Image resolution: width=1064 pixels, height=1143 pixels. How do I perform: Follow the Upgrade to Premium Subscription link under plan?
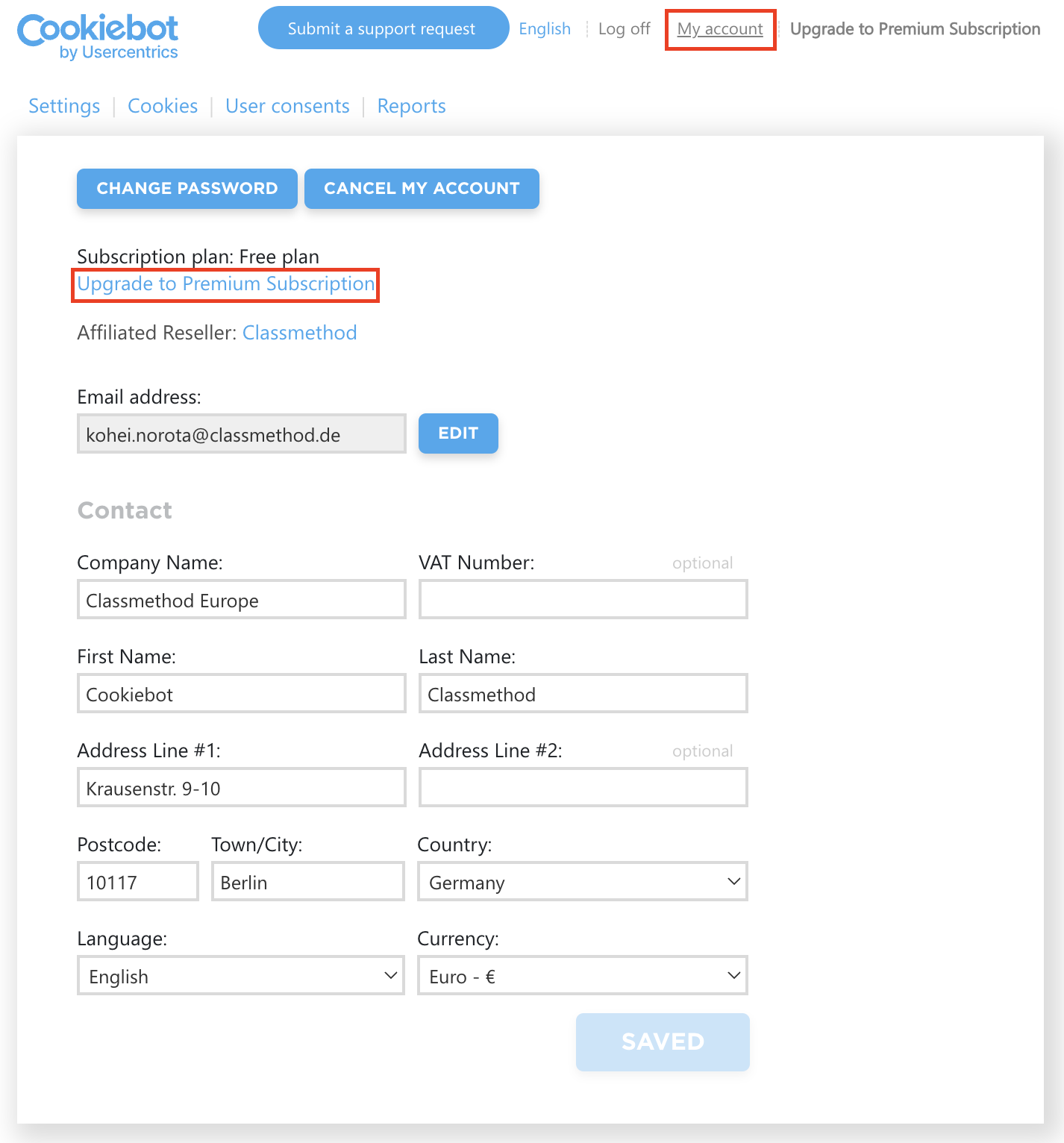coord(226,284)
